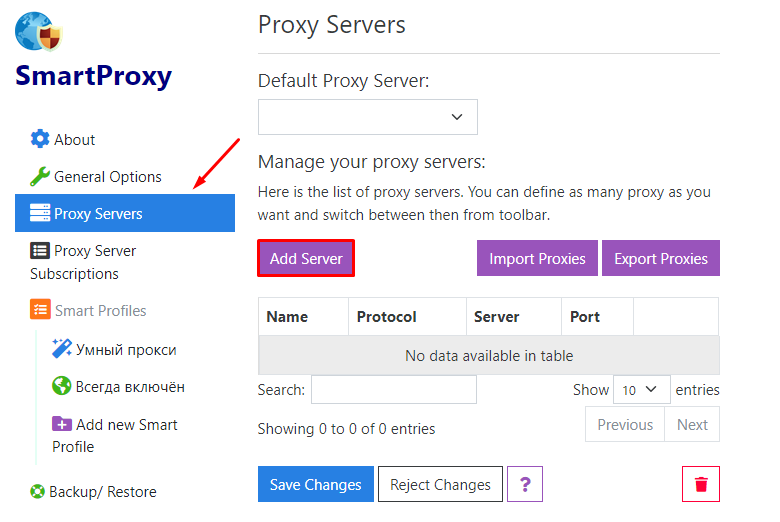
Task: Open Backup/ Restore section
Action: click(x=102, y=492)
